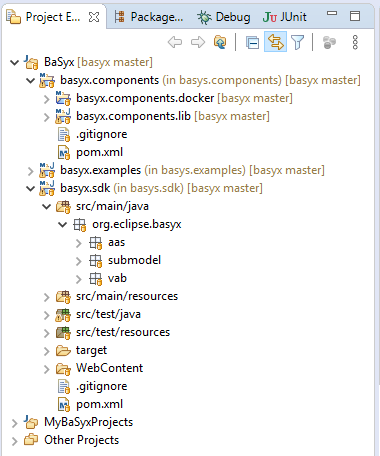Image resolution: width=380 pixels, height=456 pixels.
Task: Expand the target folder
Action: pyautogui.click(x=46, y=351)
